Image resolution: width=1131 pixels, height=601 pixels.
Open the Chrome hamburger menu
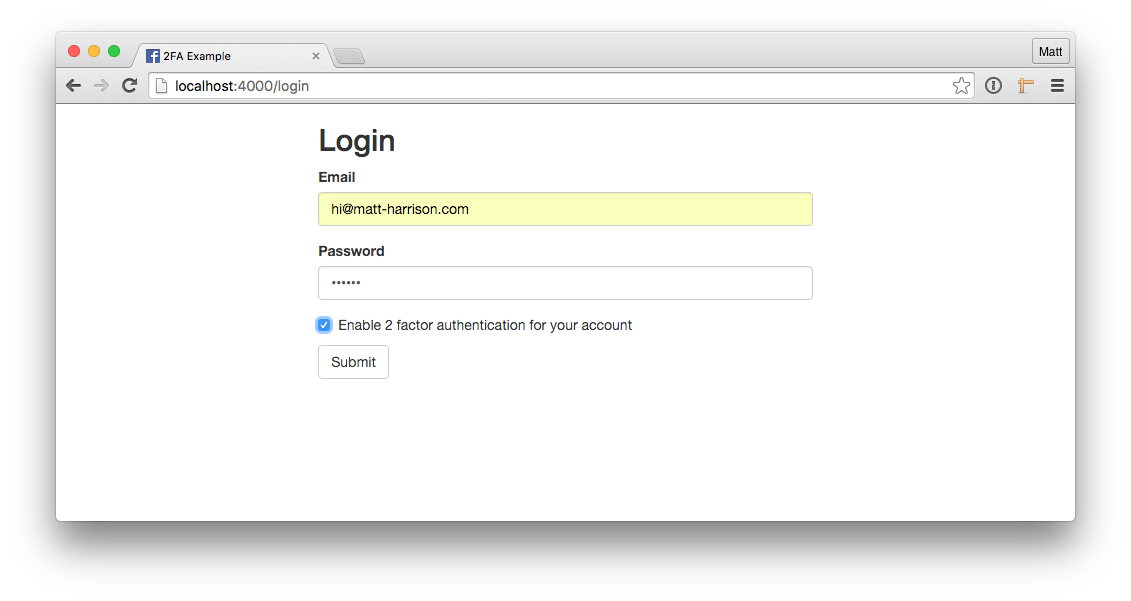tap(1057, 86)
